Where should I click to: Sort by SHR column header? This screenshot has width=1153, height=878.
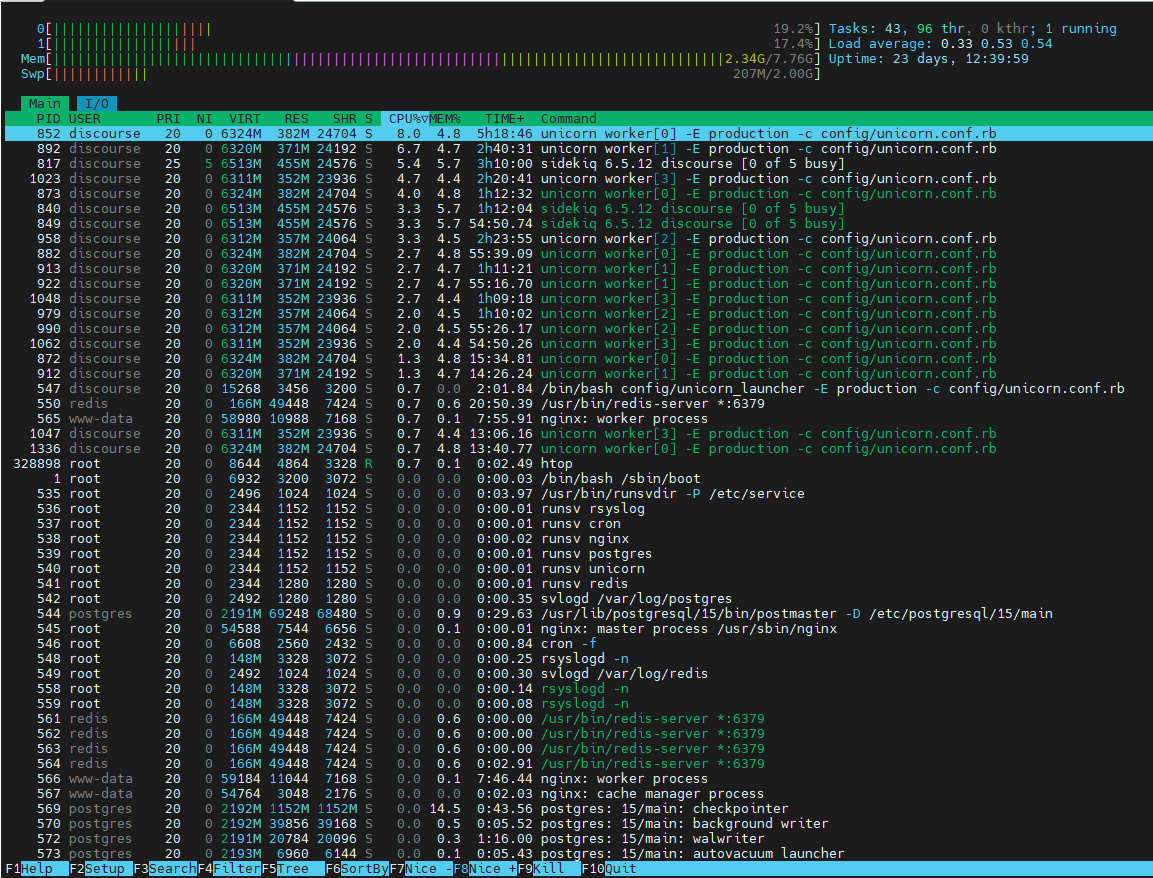point(344,118)
